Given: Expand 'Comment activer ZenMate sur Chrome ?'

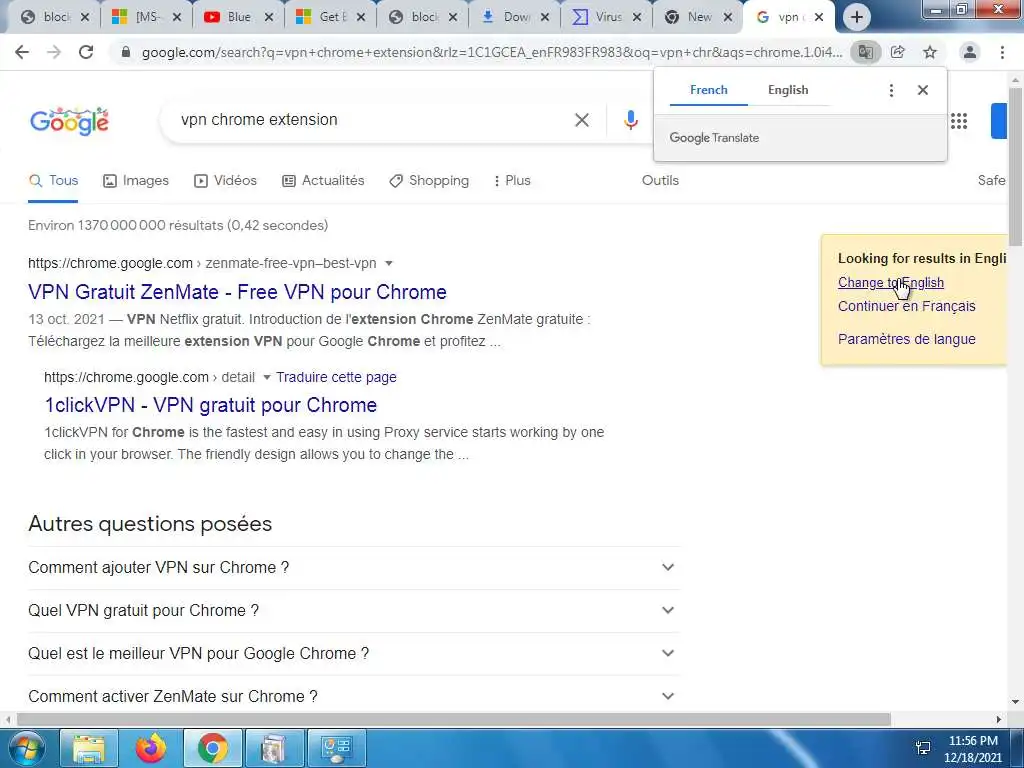Looking at the screenshot, I should coord(354,696).
